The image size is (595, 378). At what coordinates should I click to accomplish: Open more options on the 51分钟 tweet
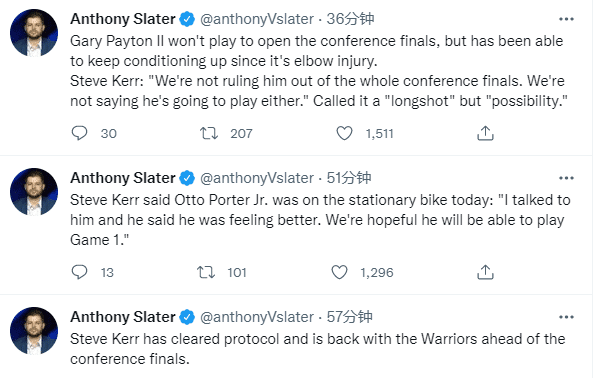566,178
